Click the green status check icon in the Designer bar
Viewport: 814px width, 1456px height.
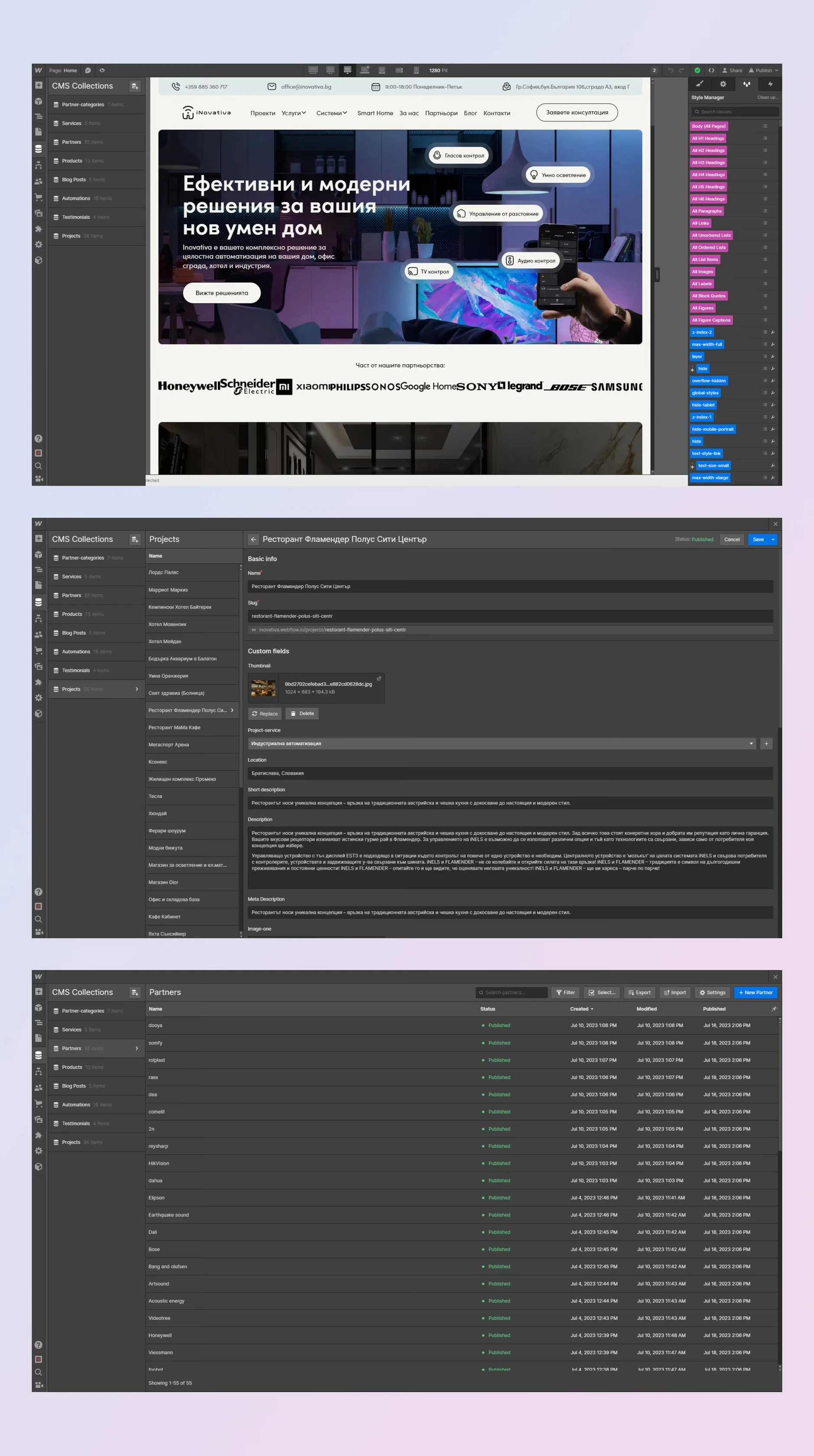click(x=697, y=71)
